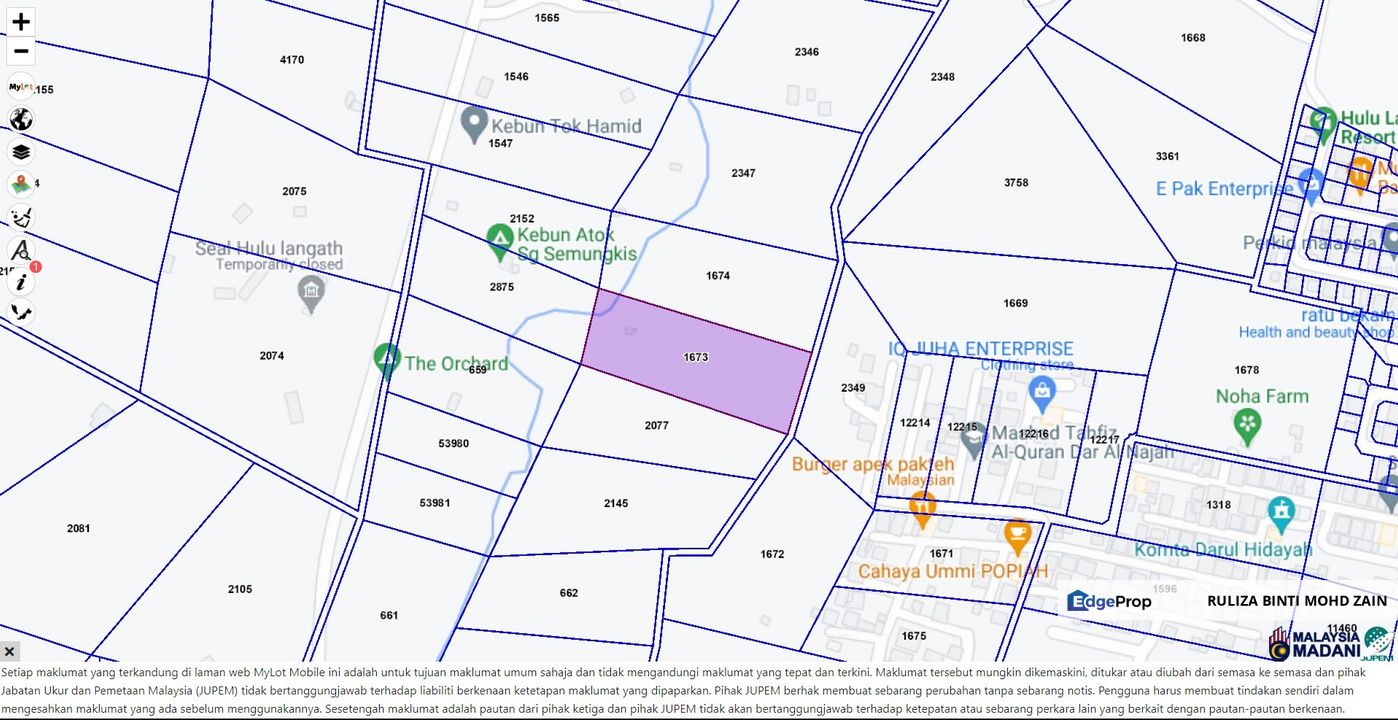Dismiss the disclaimer with X button
Image resolution: width=1398 pixels, height=720 pixels.
pyautogui.click(x=10, y=652)
